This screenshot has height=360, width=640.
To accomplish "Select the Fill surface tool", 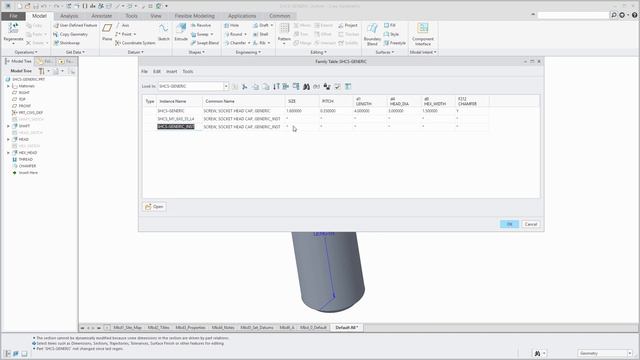I will tap(390, 25).
